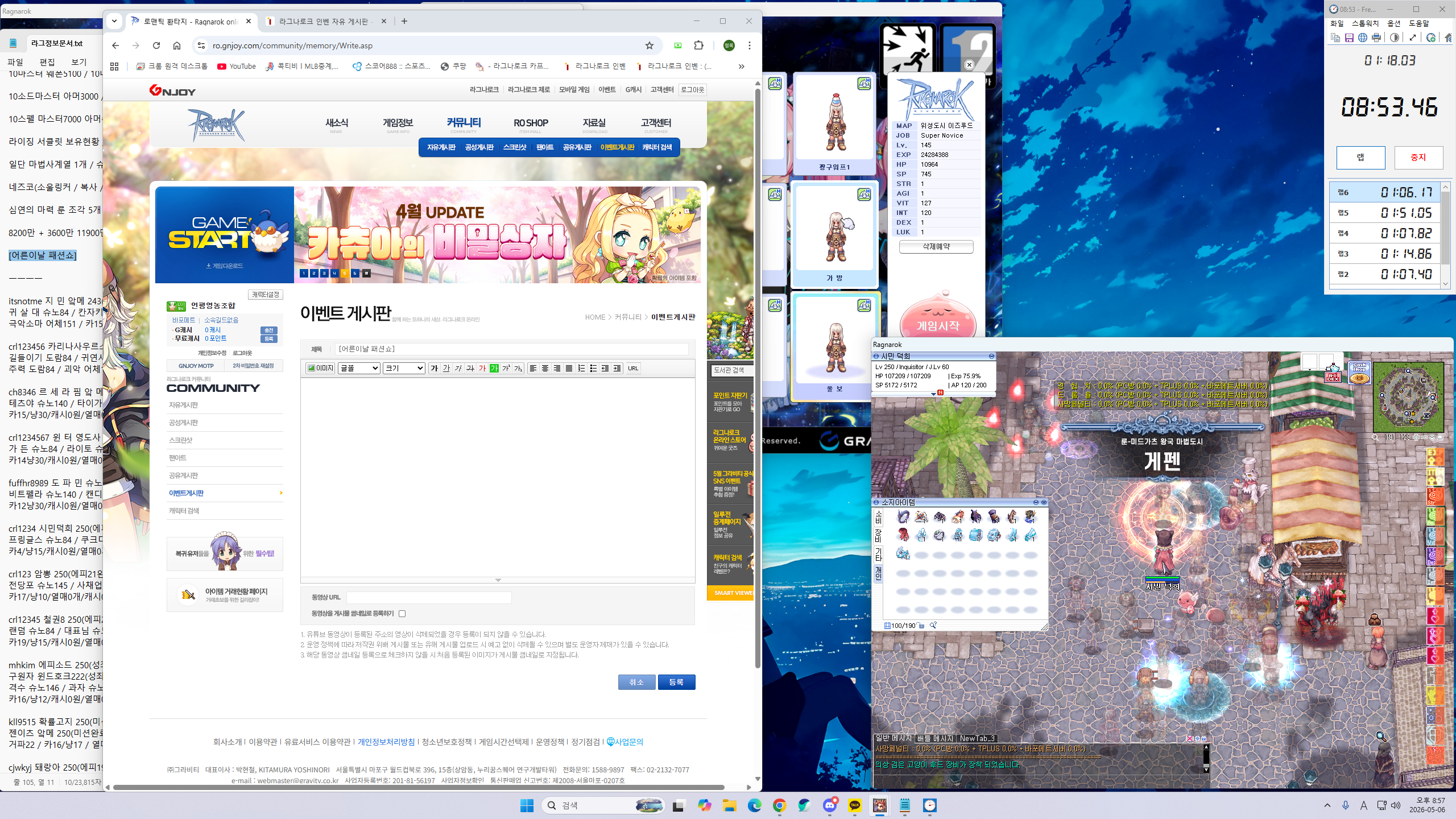Screen dimensions: 1456x819
Task: Open the 커뮤니티 main navigation menu
Action: click(464, 123)
